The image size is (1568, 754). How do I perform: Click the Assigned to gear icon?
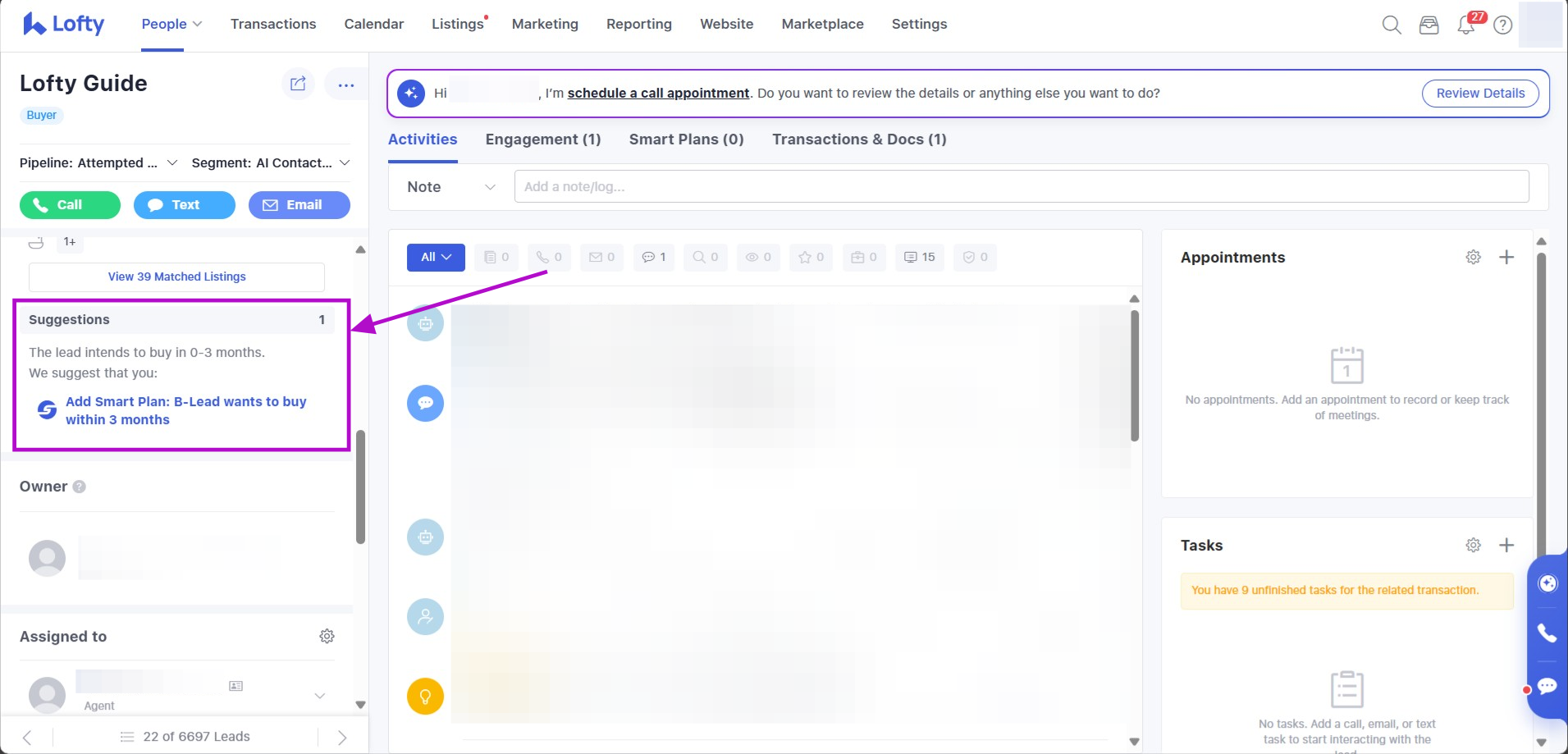pyautogui.click(x=327, y=637)
